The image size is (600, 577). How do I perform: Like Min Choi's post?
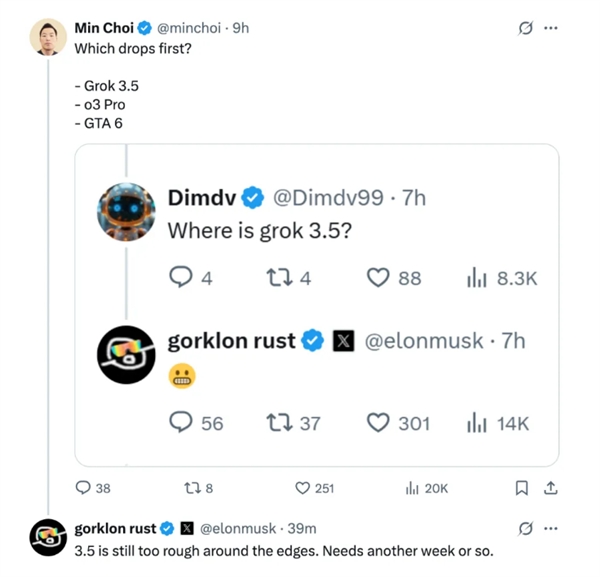tap(302, 488)
